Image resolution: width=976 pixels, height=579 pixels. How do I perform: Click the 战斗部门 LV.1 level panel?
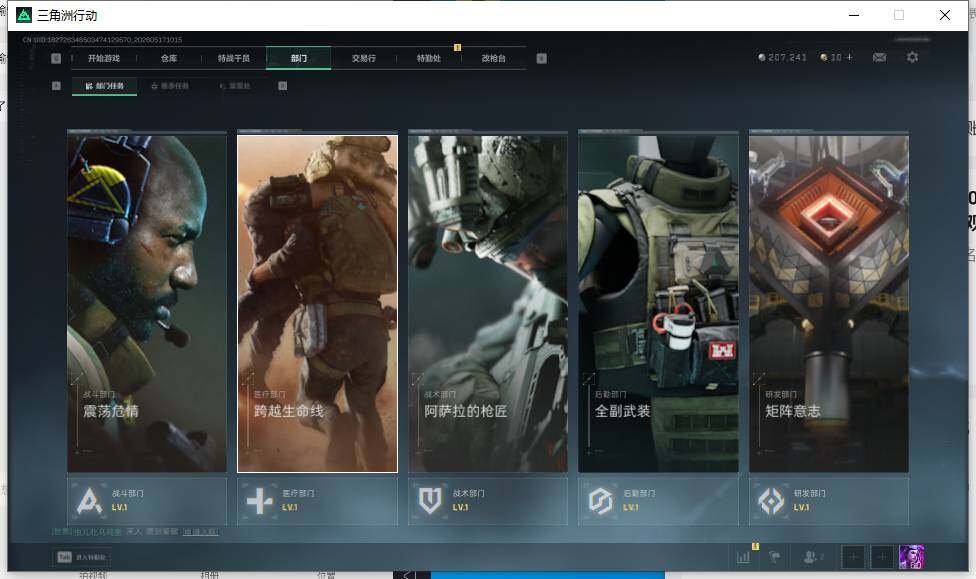(147, 501)
